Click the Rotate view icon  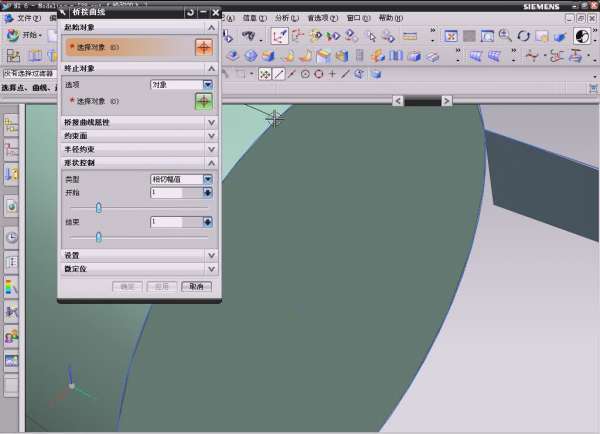[523, 36]
